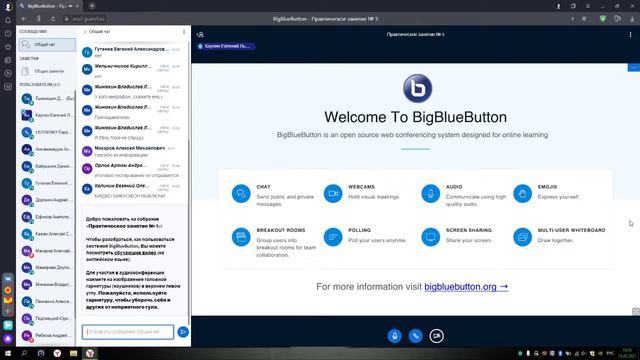Click the Emojis feature icon

(522, 193)
